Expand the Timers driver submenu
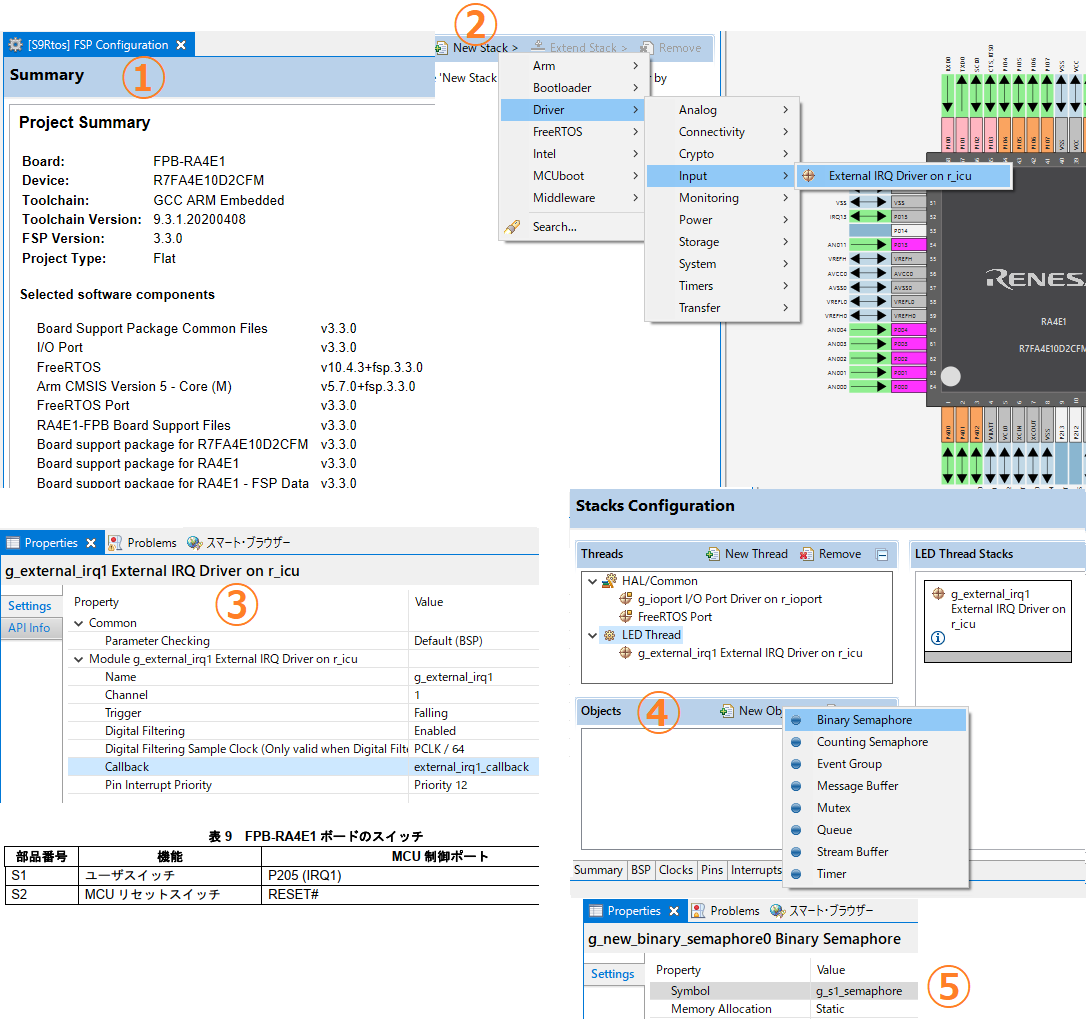 click(723, 286)
